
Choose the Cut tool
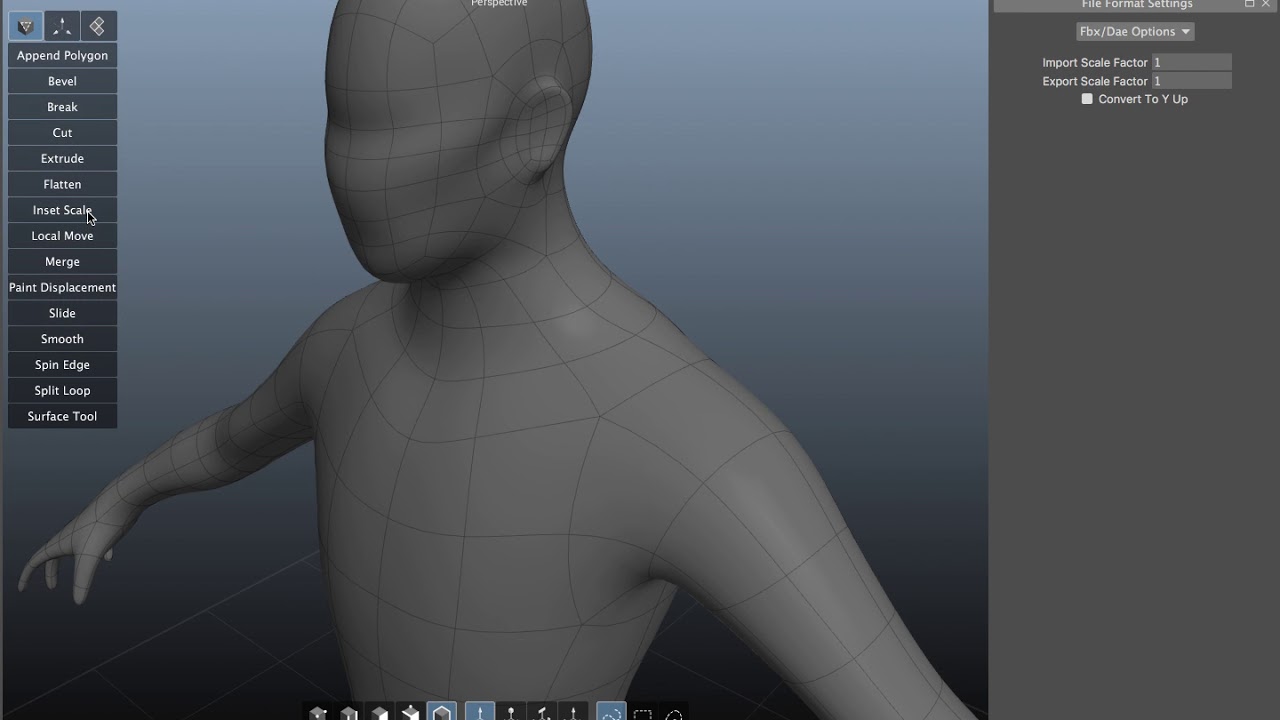tap(62, 133)
